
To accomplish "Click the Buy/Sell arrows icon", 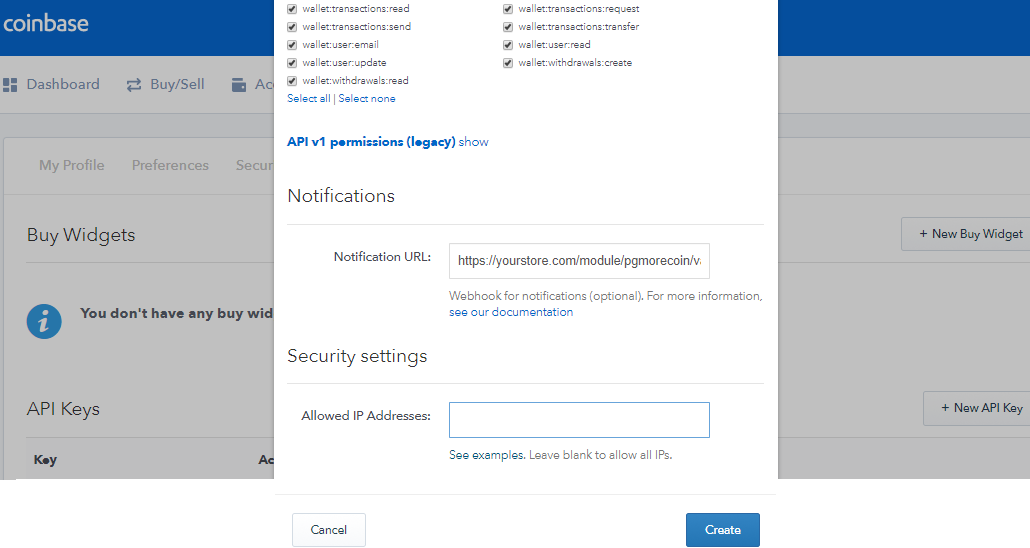I will (x=134, y=85).
